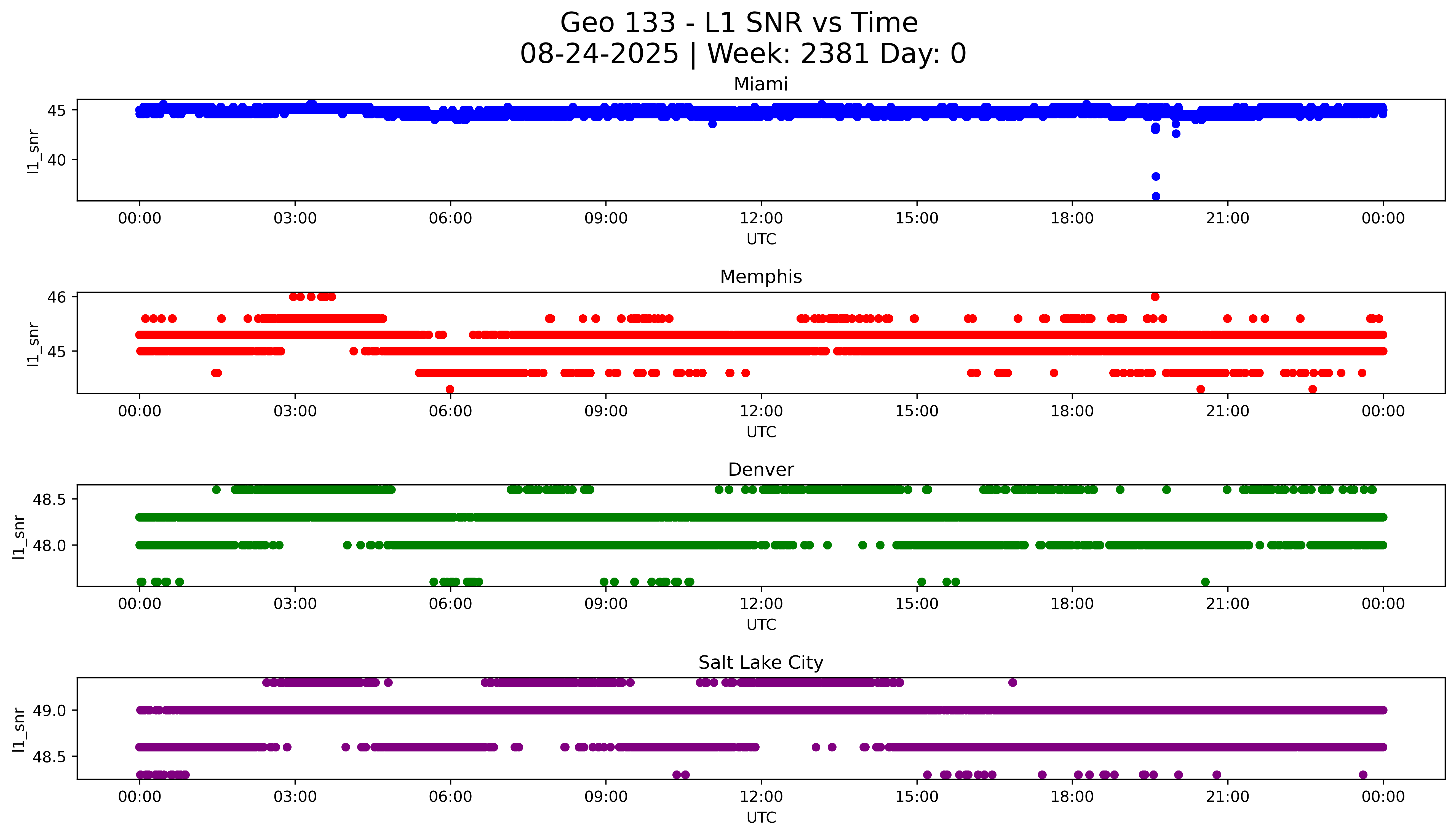This screenshot has height=837, width=1456.
Task: Click the Memphis subplot title
Action: point(760,277)
